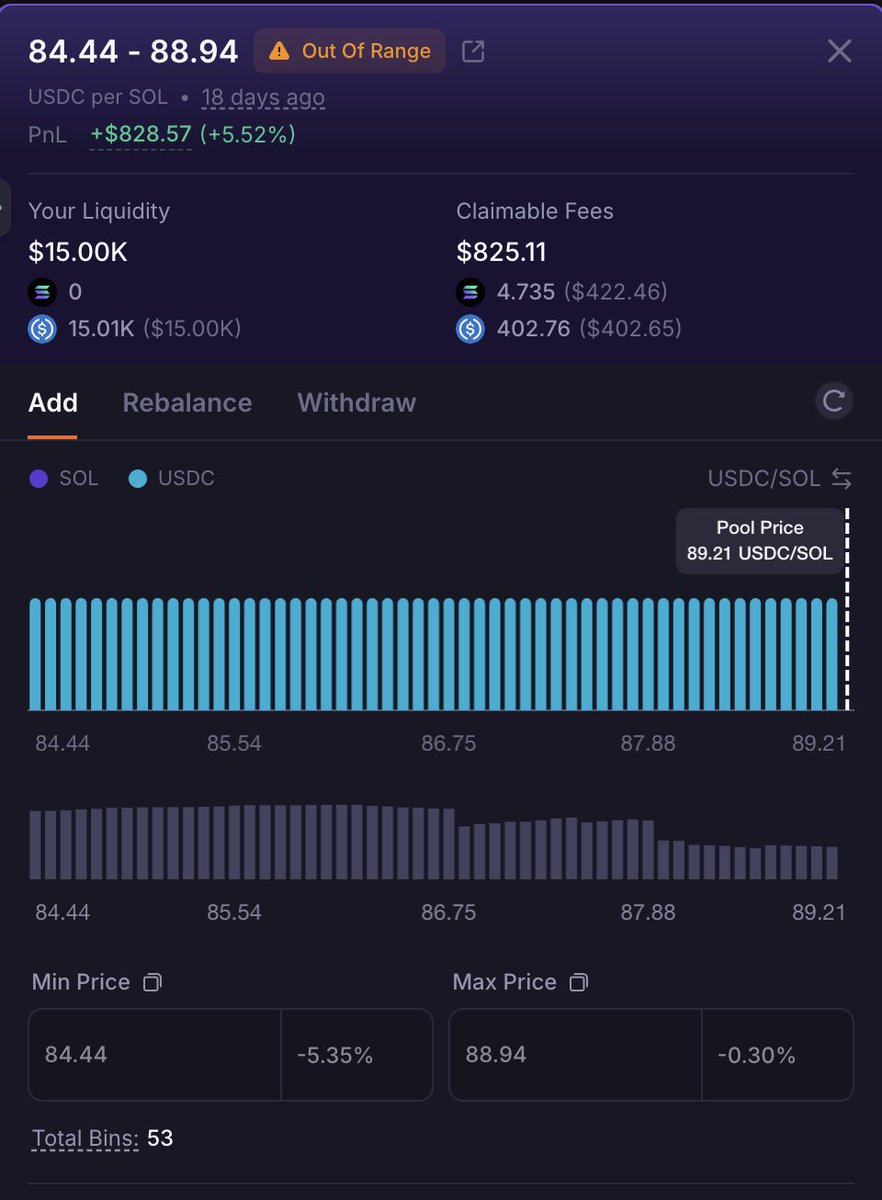Click the USDC token icon under Claimable Fees
The height and width of the screenshot is (1200, 882).
[470, 329]
